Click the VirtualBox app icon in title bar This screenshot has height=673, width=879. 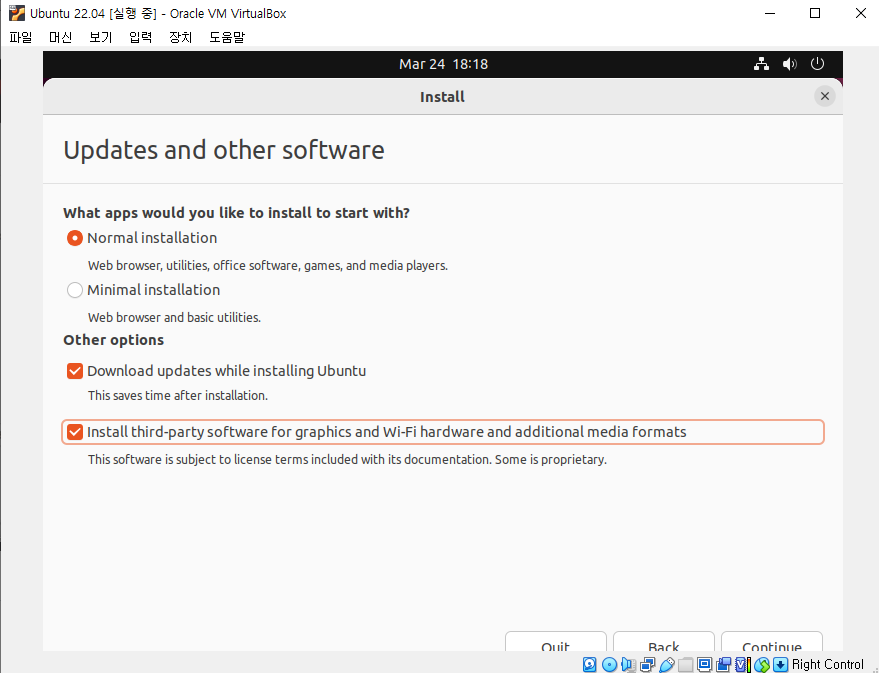coord(17,13)
